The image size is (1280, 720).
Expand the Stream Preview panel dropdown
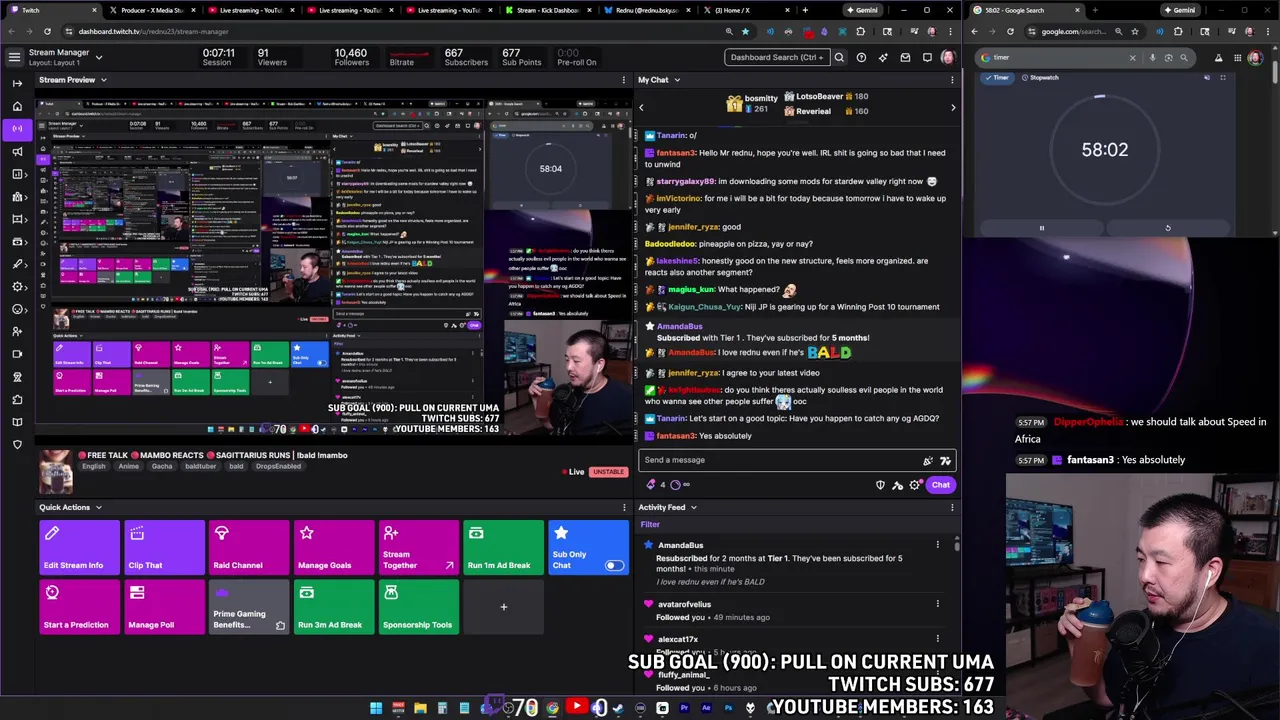click(103, 80)
